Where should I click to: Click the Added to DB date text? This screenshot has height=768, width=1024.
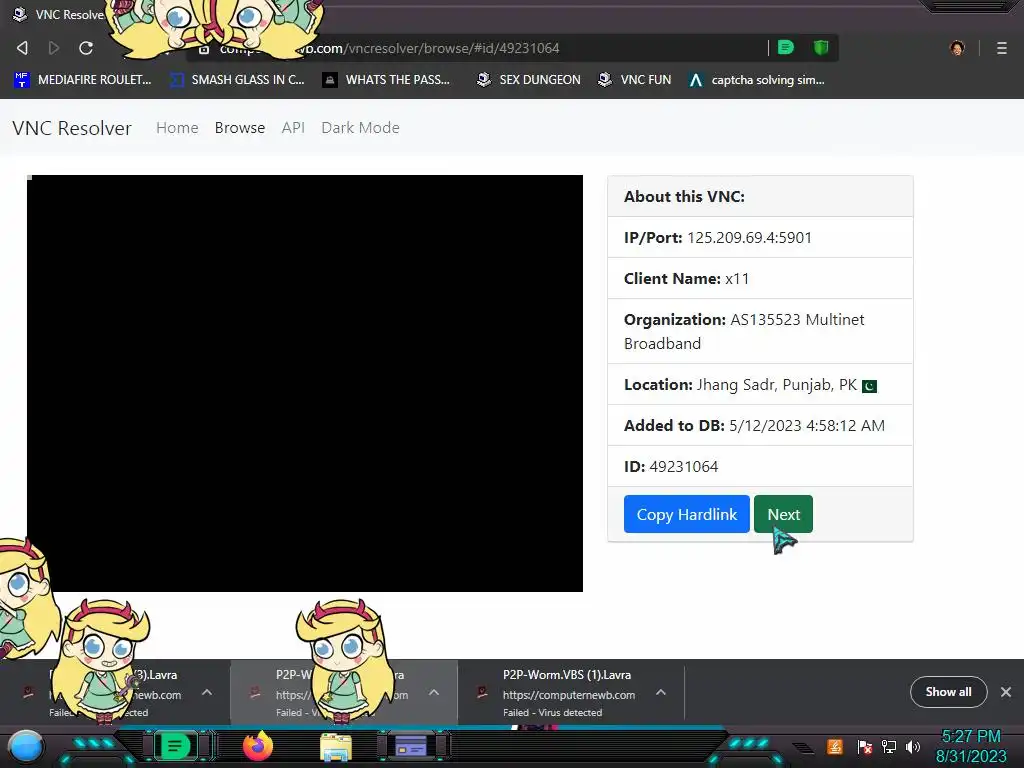coord(807,426)
